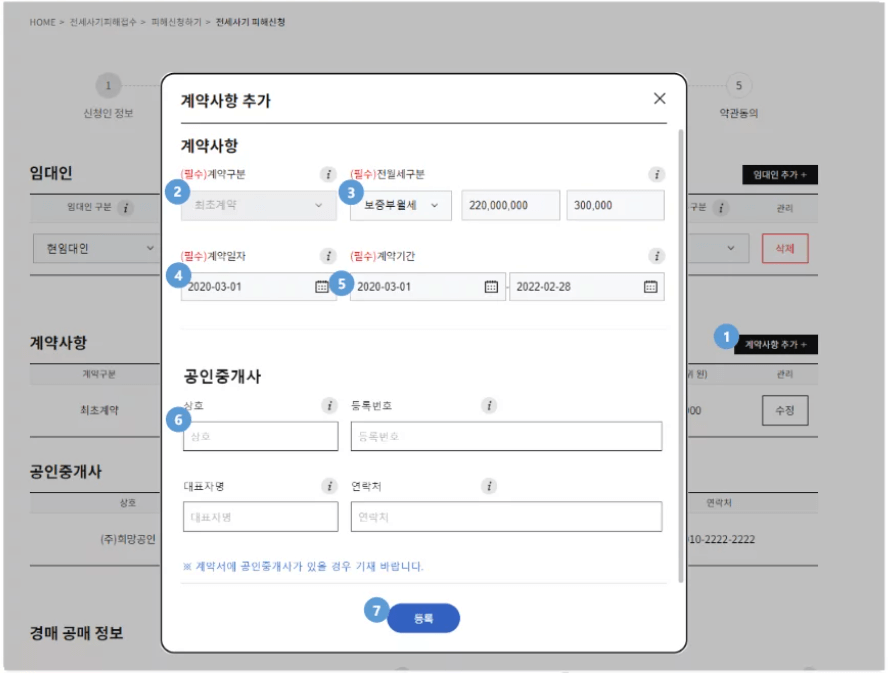Open the 계약구분 dropdown showing 최초계약

(x=260, y=205)
